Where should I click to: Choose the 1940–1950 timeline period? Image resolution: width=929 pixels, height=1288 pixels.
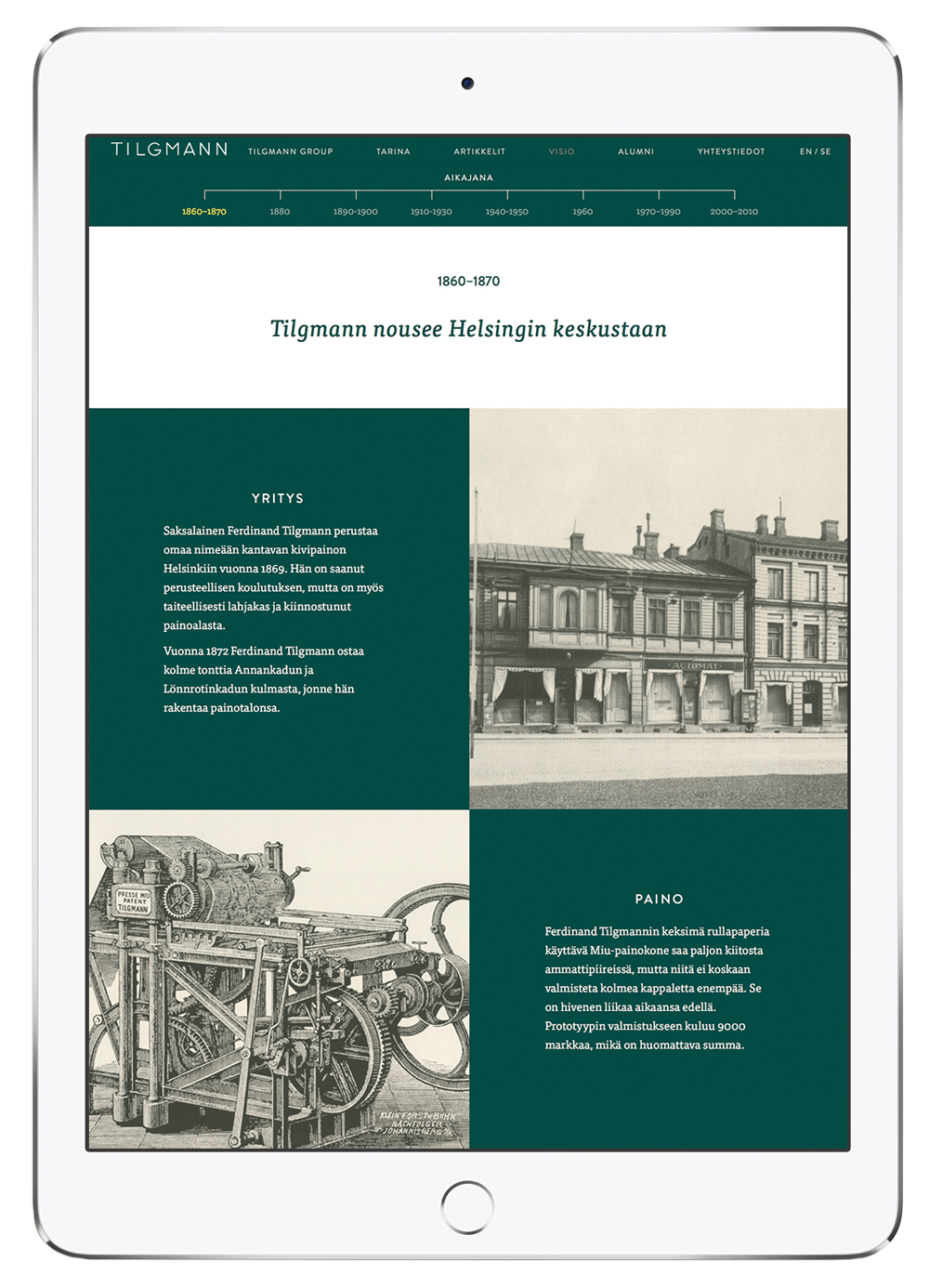tap(507, 212)
